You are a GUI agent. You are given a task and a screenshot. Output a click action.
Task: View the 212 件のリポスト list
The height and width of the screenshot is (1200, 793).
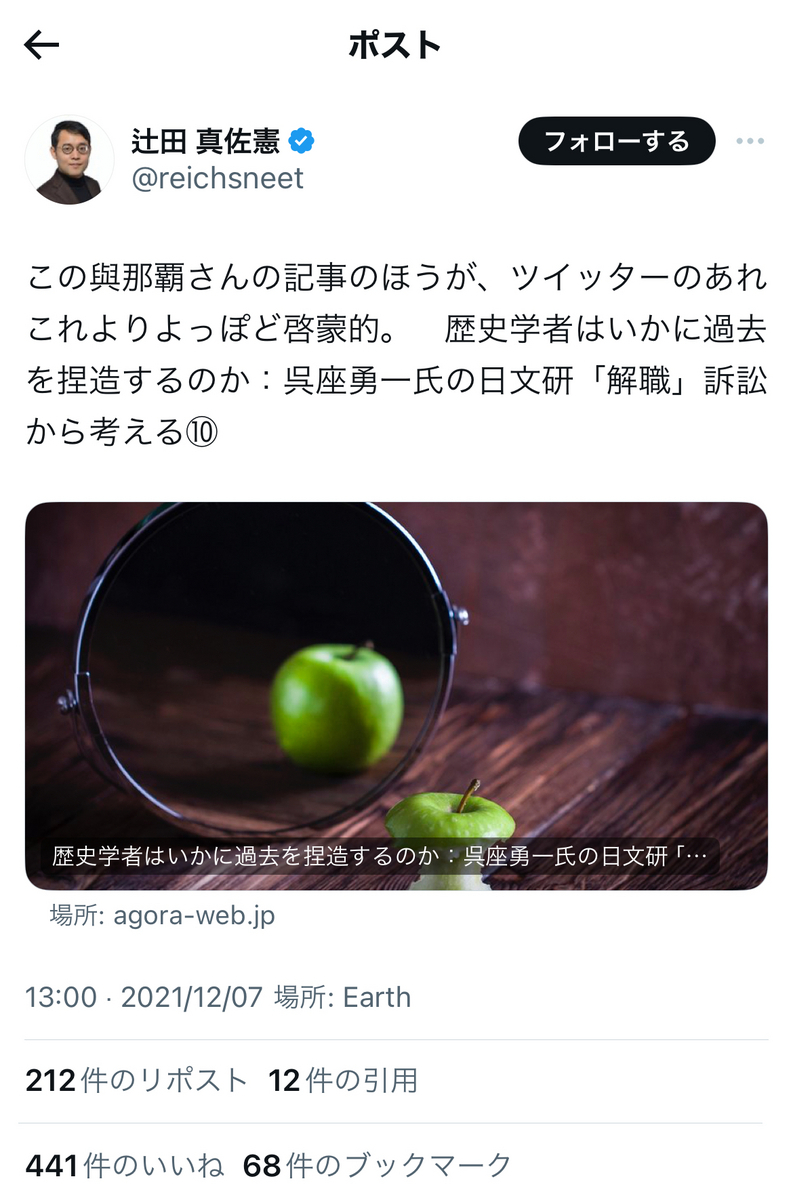coord(136,1080)
